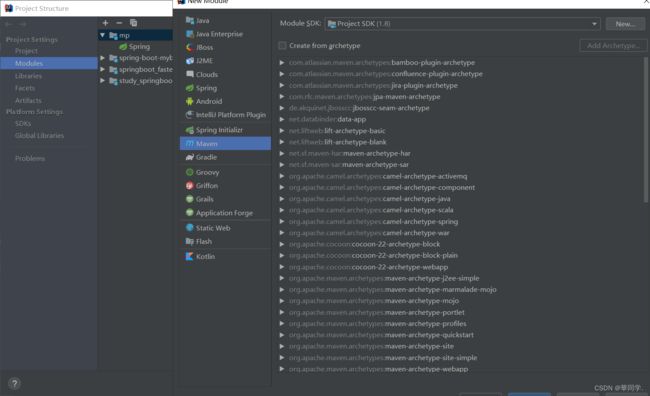Expand jira-plugin-archetype entry
Screen dimensions: 650x396
coord(282,85)
